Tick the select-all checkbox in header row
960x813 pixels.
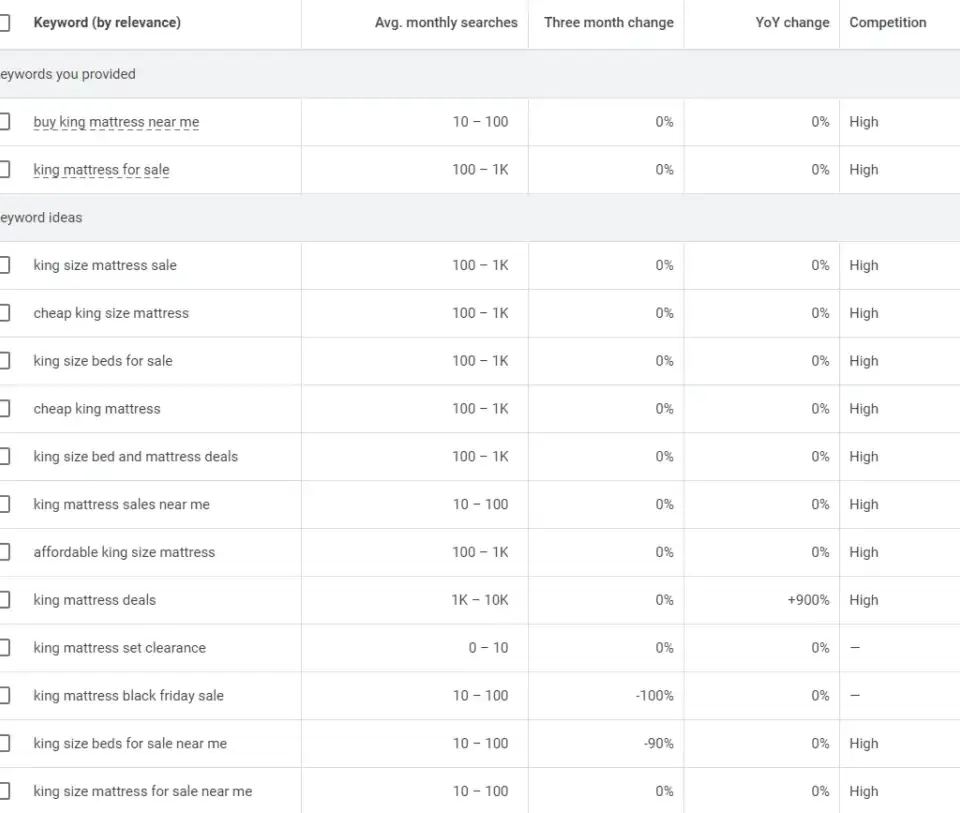point(4,23)
